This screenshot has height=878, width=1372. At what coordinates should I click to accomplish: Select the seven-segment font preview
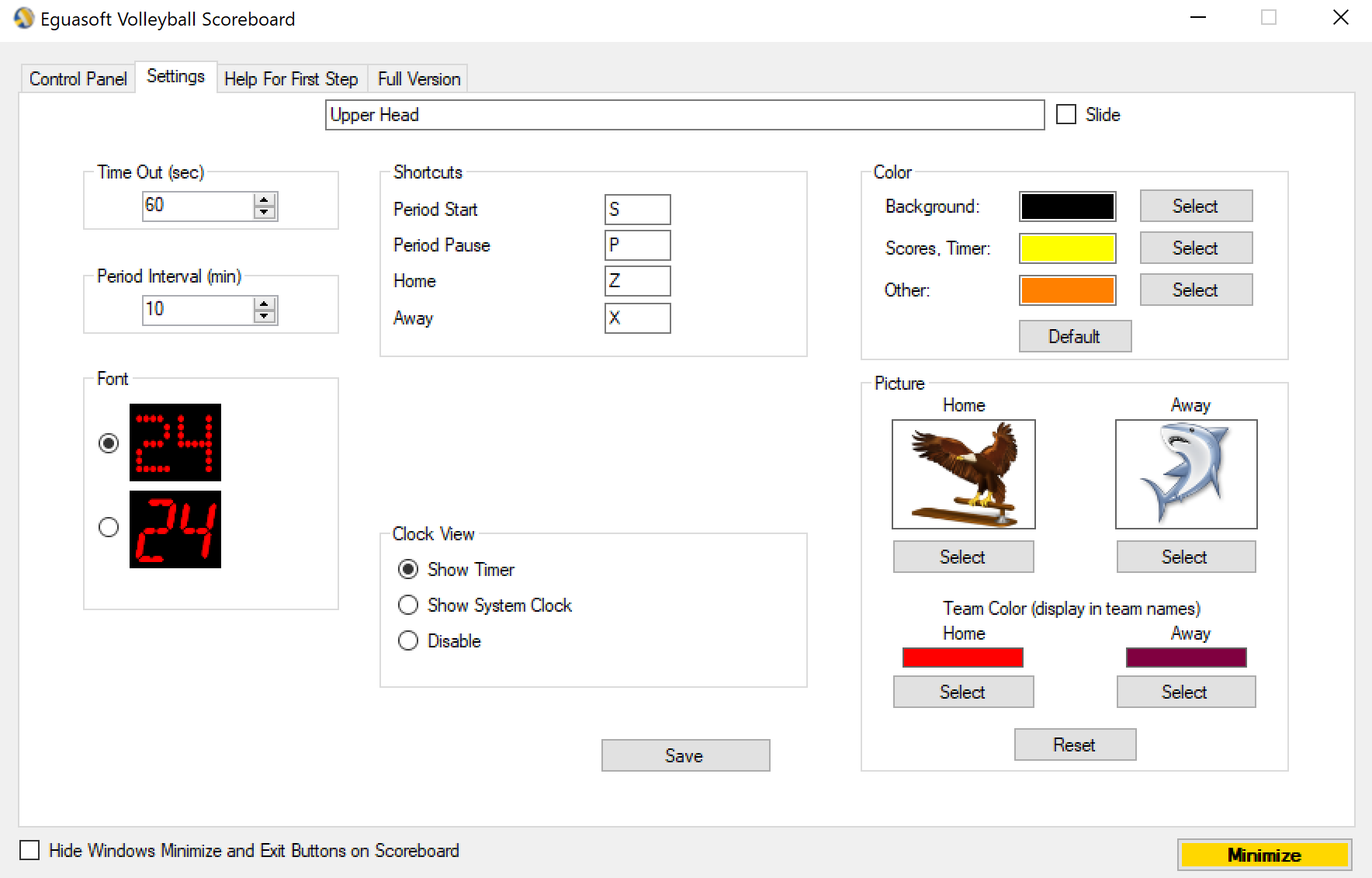175,529
